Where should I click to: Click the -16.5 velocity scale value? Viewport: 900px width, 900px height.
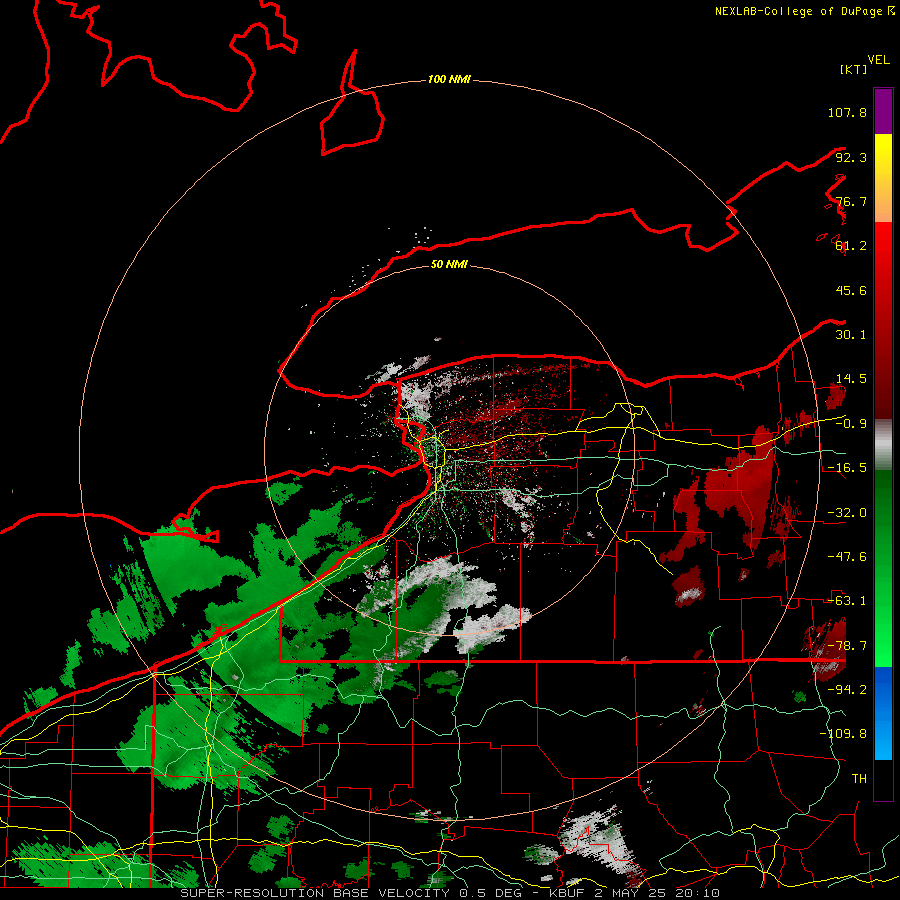(847, 468)
